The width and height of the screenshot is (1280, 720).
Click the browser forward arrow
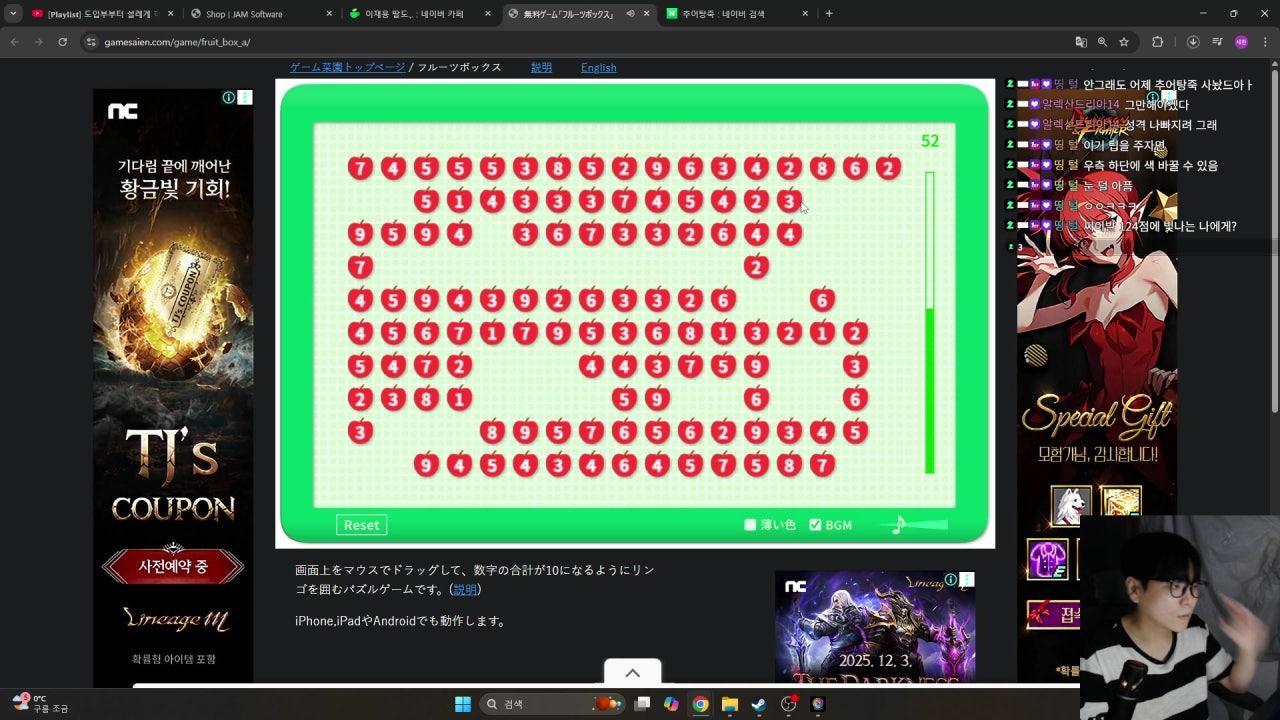38,42
